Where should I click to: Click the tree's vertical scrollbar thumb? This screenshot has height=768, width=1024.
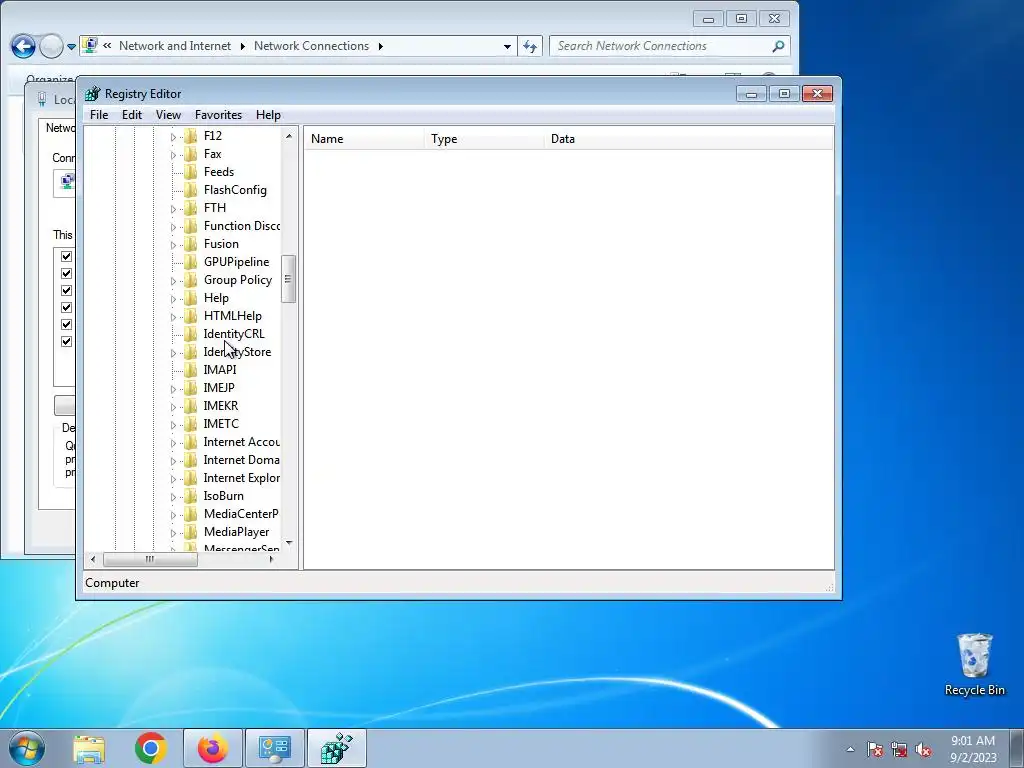(289, 279)
